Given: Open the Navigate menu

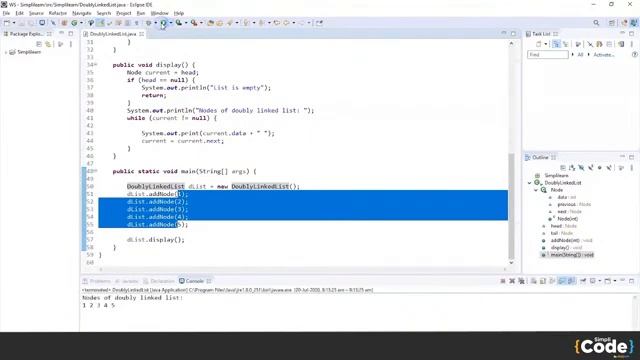Looking at the screenshot, I should [x=82, y=13].
